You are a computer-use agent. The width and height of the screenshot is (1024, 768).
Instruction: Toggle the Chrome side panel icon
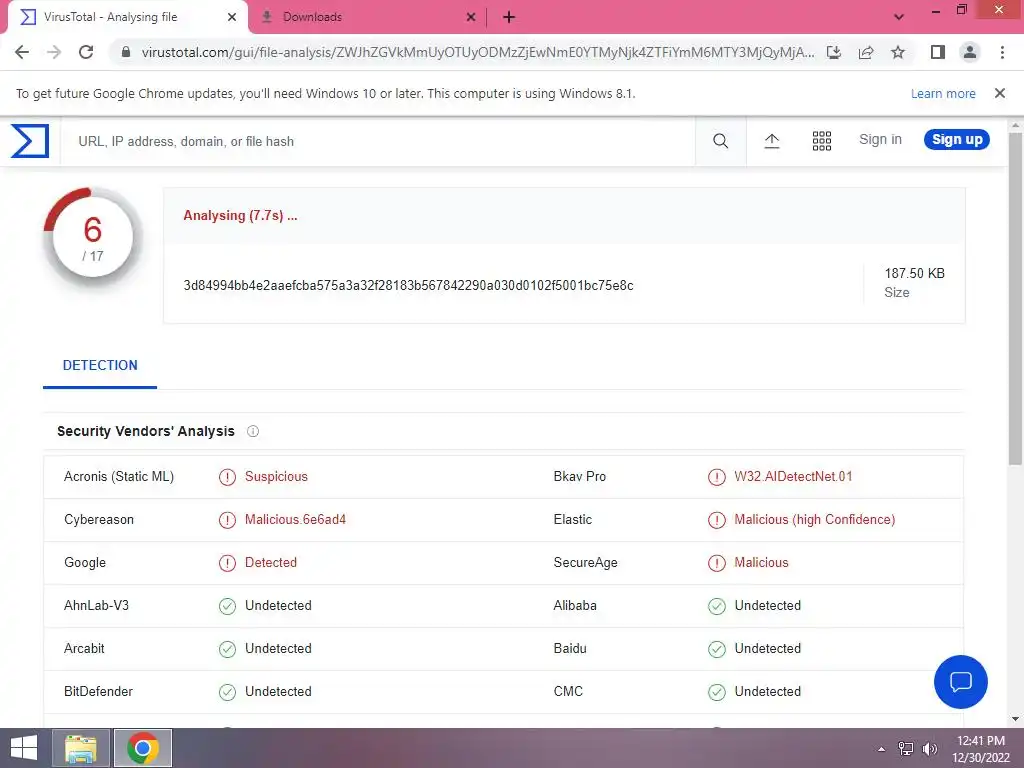938,52
